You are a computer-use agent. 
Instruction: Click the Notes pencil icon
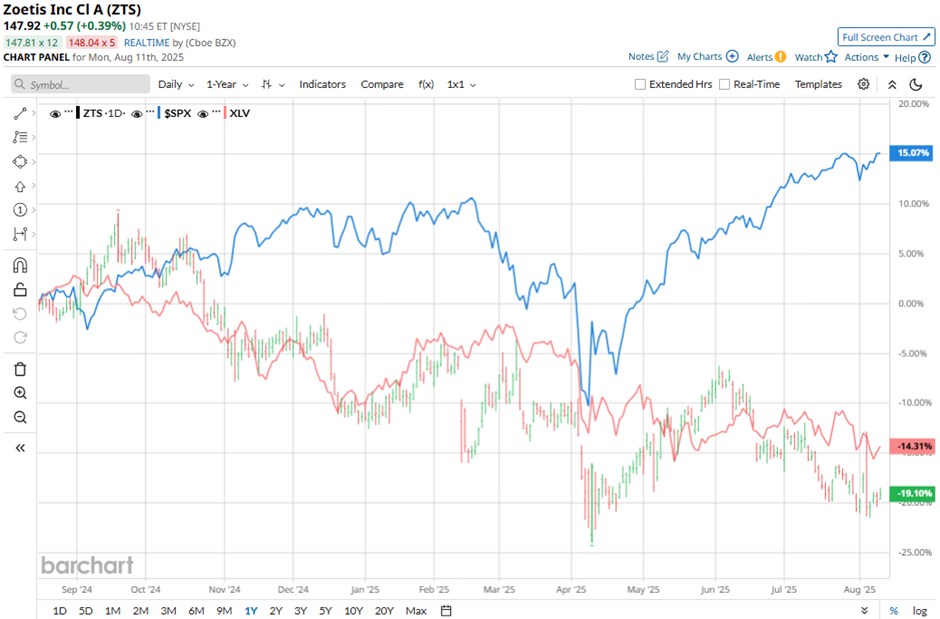tap(662, 56)
